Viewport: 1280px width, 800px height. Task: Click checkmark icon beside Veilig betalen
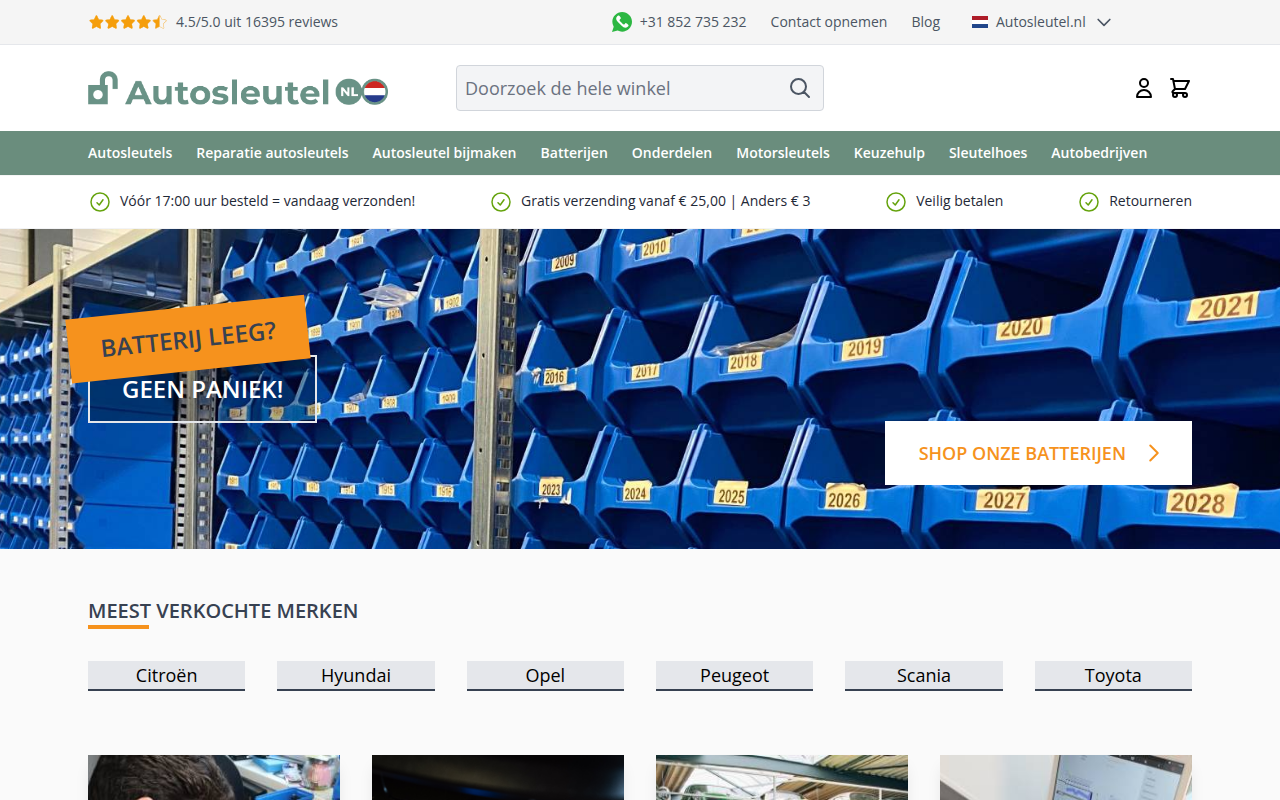[896, 202]
